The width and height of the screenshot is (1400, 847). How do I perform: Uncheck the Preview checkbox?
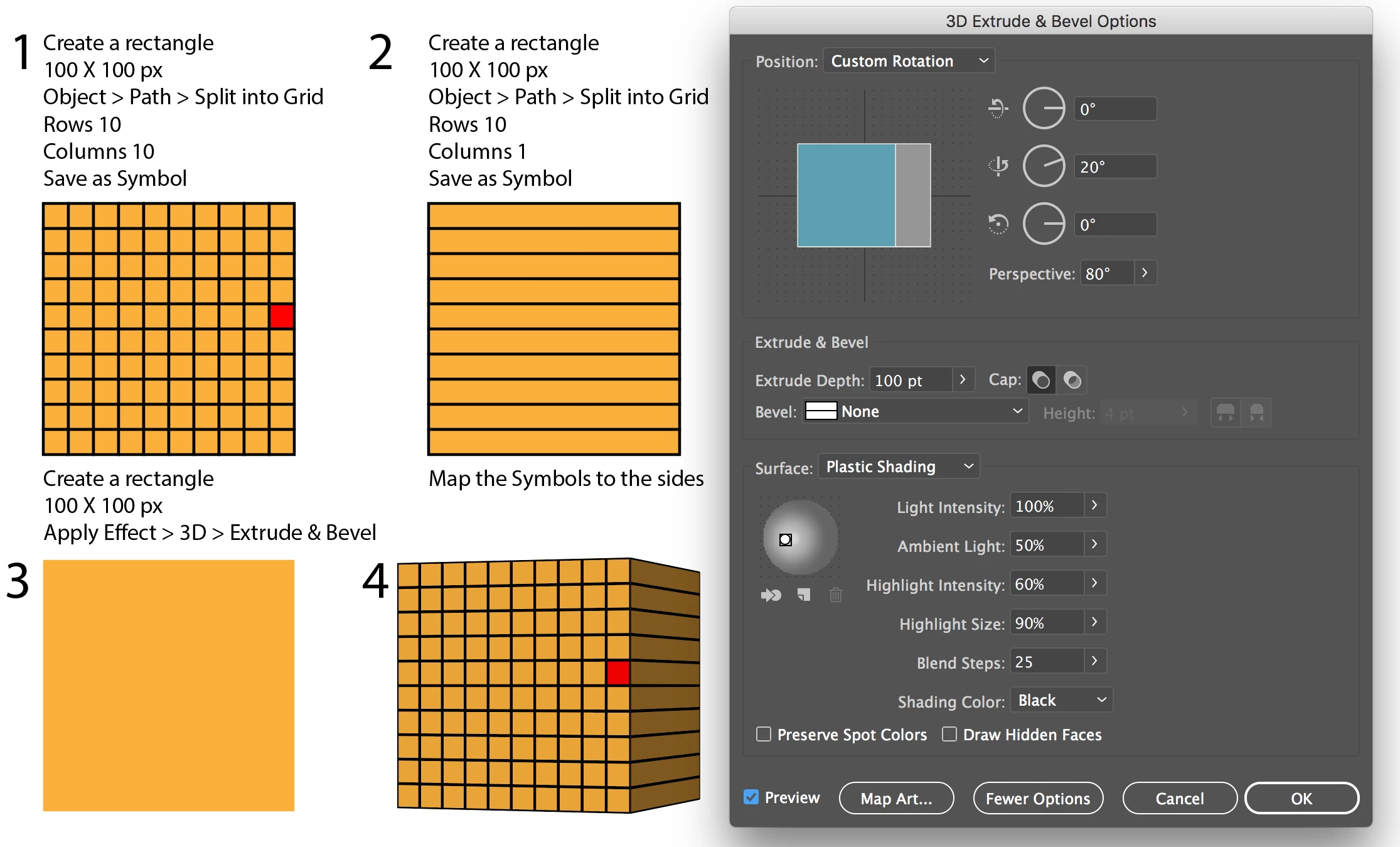751,797
